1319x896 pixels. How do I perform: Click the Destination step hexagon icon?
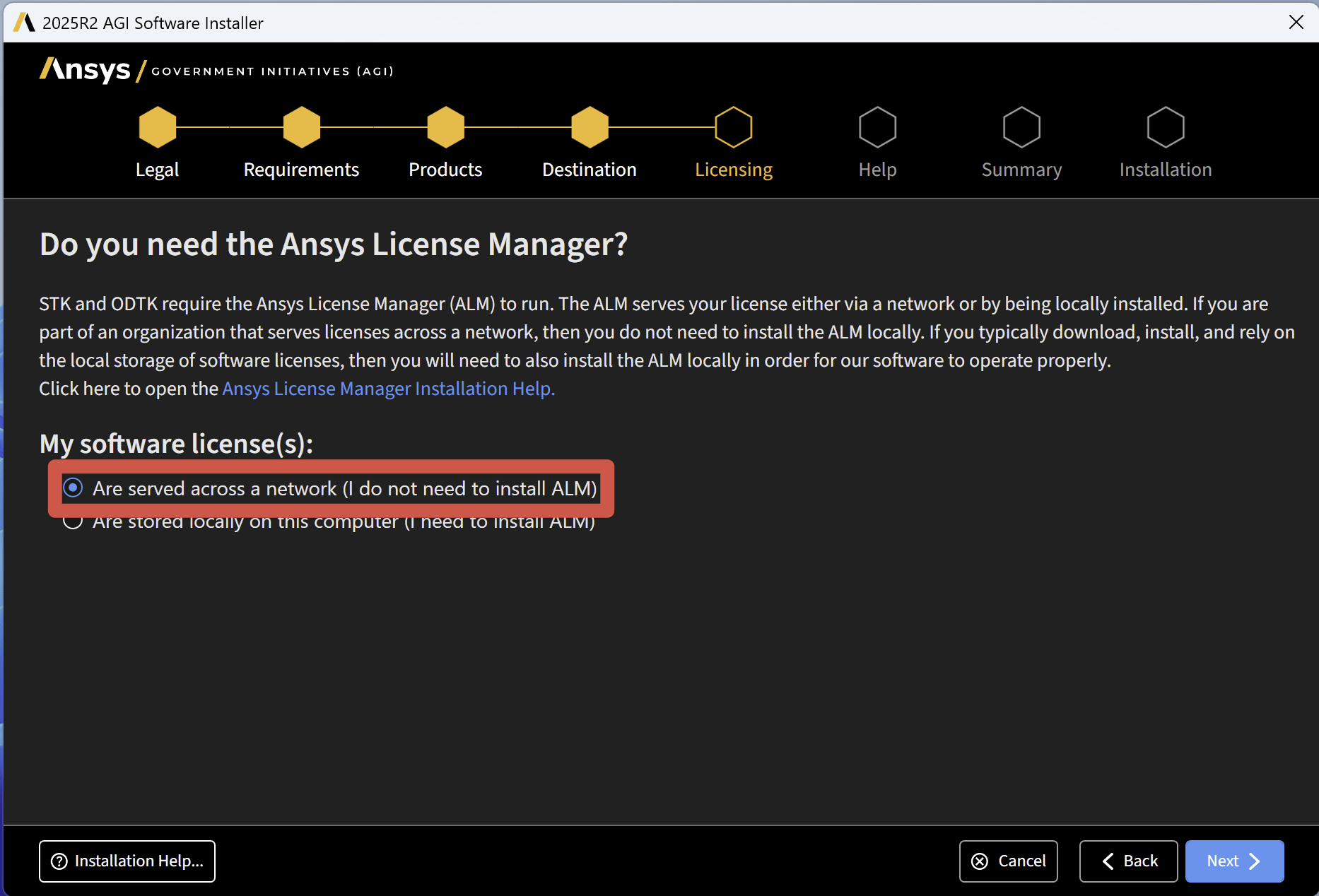[x=590, y=127]
